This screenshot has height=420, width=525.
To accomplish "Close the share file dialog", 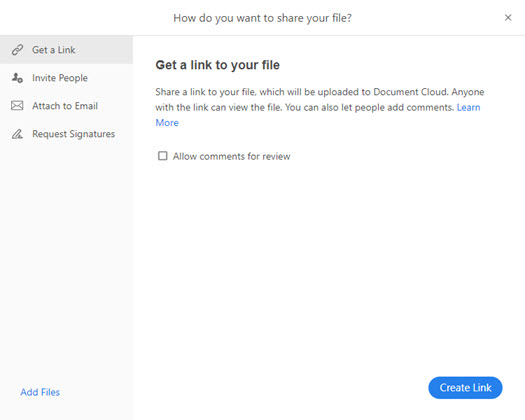I will [508, 18].
